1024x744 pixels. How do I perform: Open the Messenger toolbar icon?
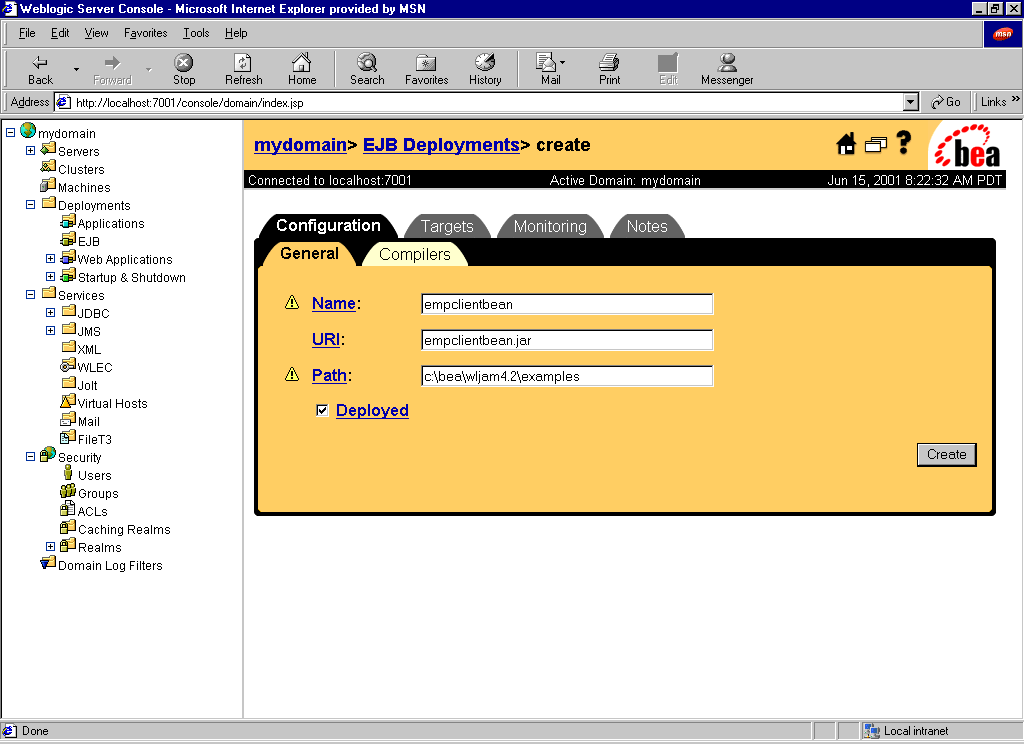(x=727, y=69)
